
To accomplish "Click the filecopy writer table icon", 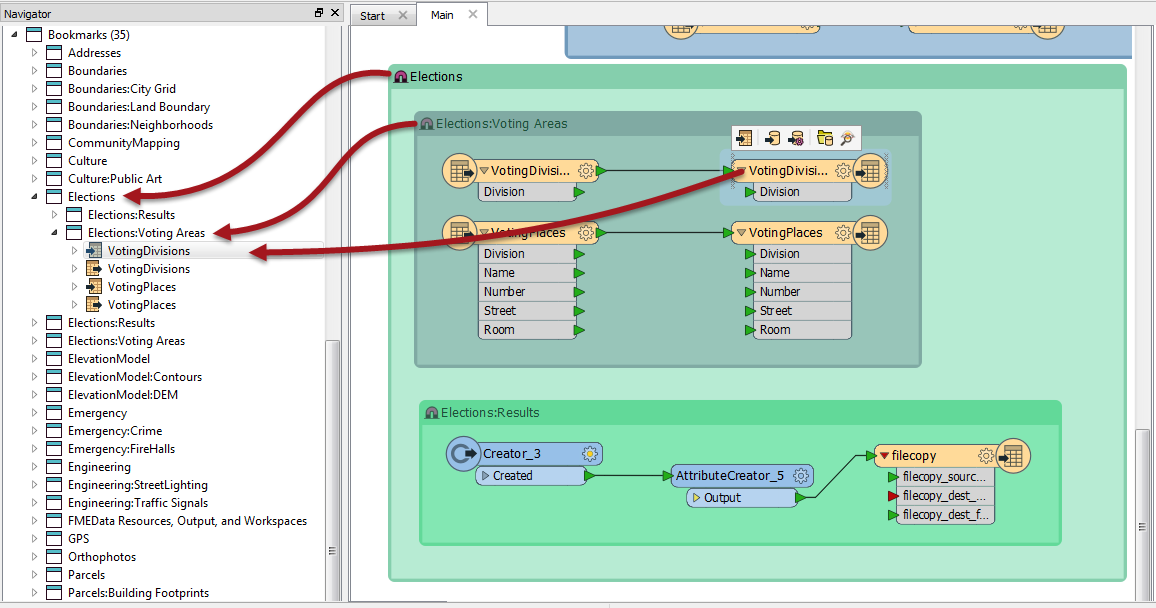I will 1013,456.
